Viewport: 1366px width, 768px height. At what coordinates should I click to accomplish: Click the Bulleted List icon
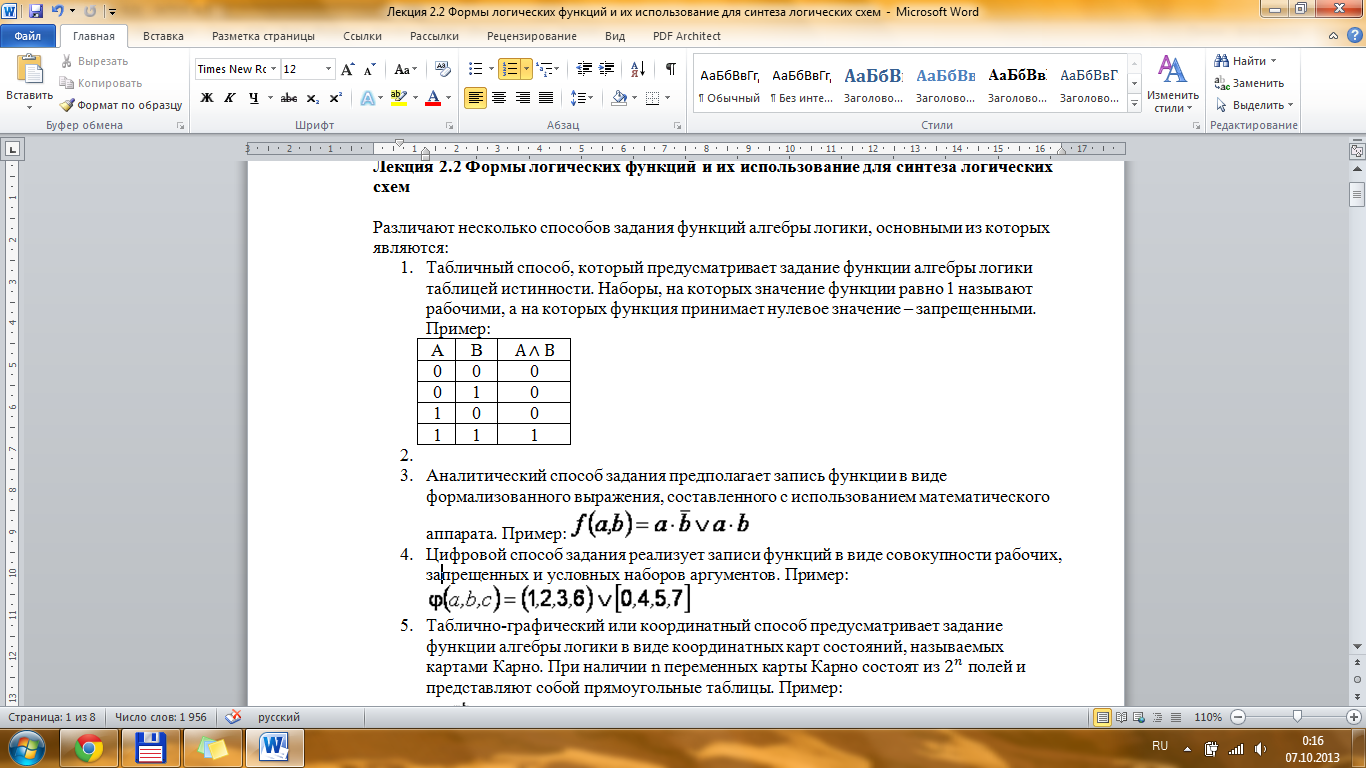475,69
